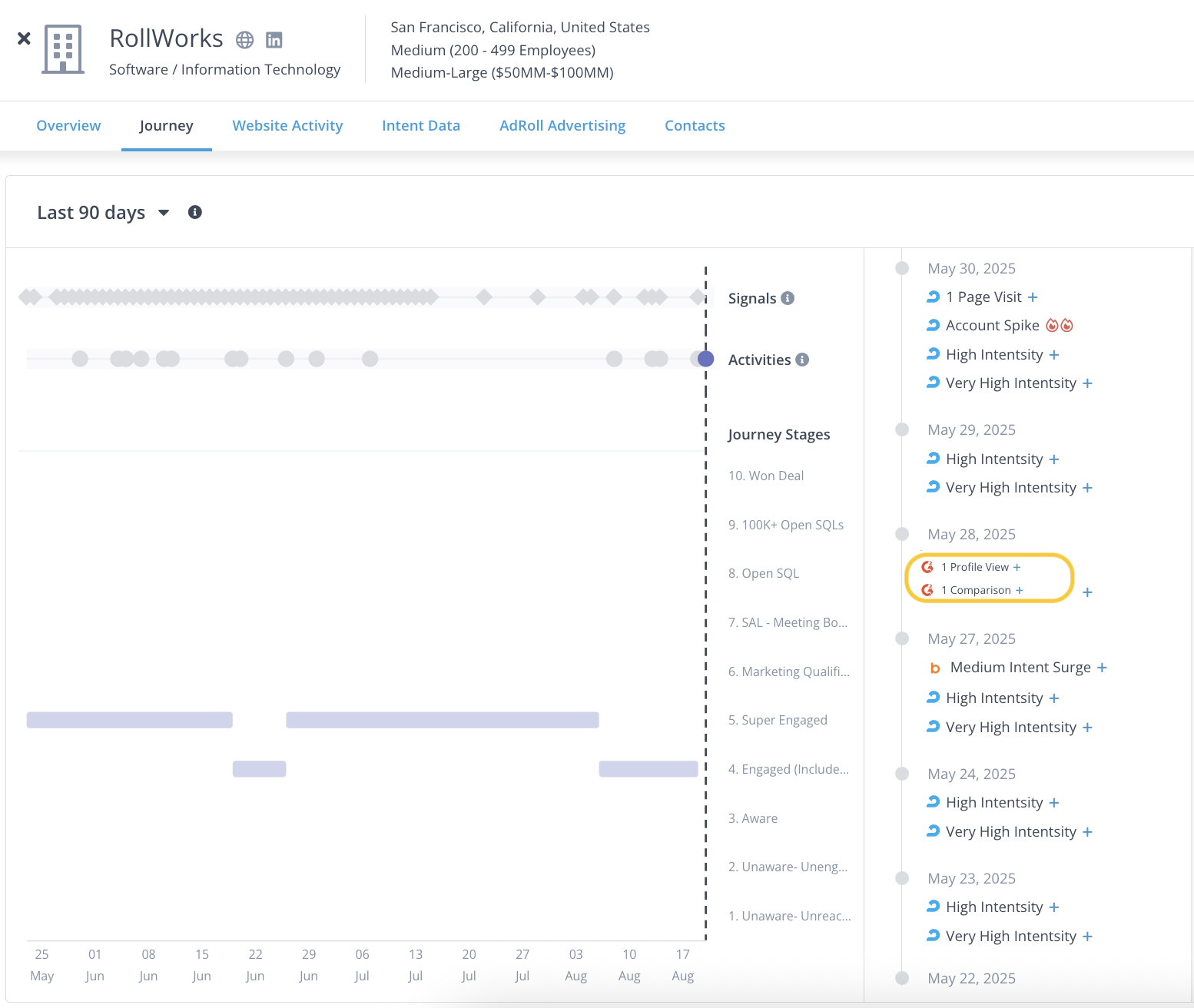
Task: Open the Intent Data tab
Action: pyautogui.click(x=420, y=125)
